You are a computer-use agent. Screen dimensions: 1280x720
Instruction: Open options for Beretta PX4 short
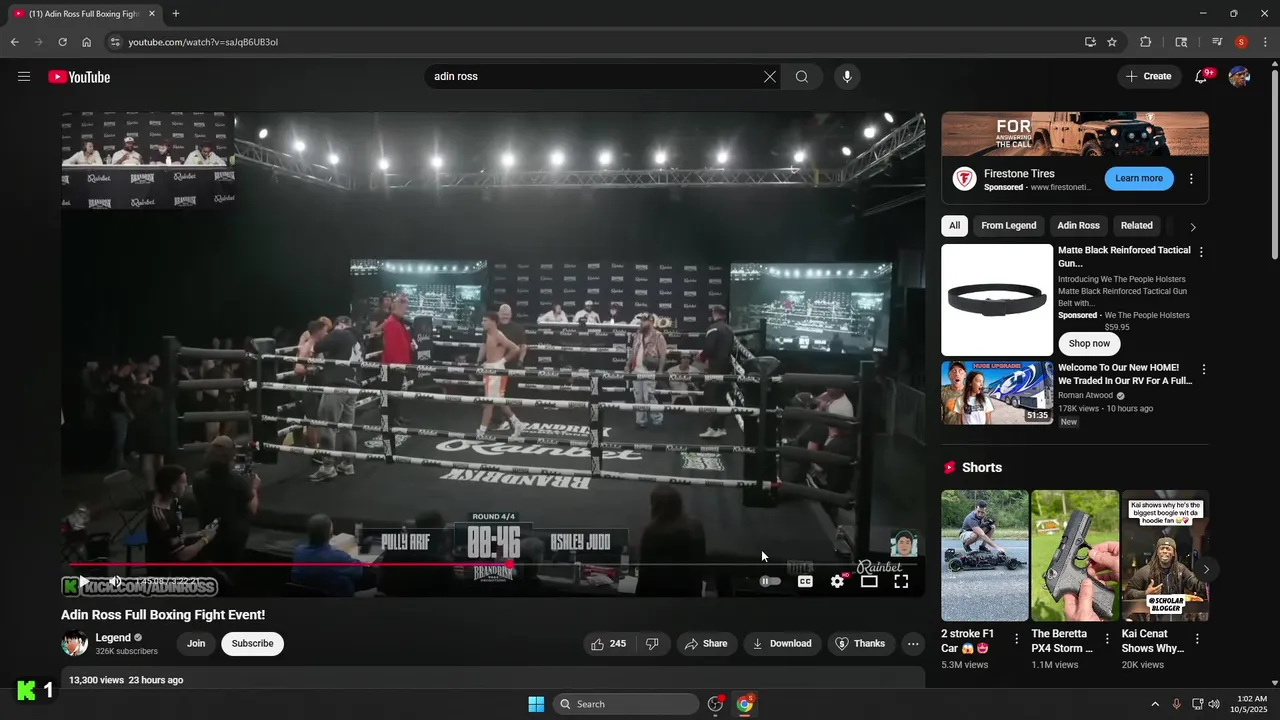[x=1107, y=638]
